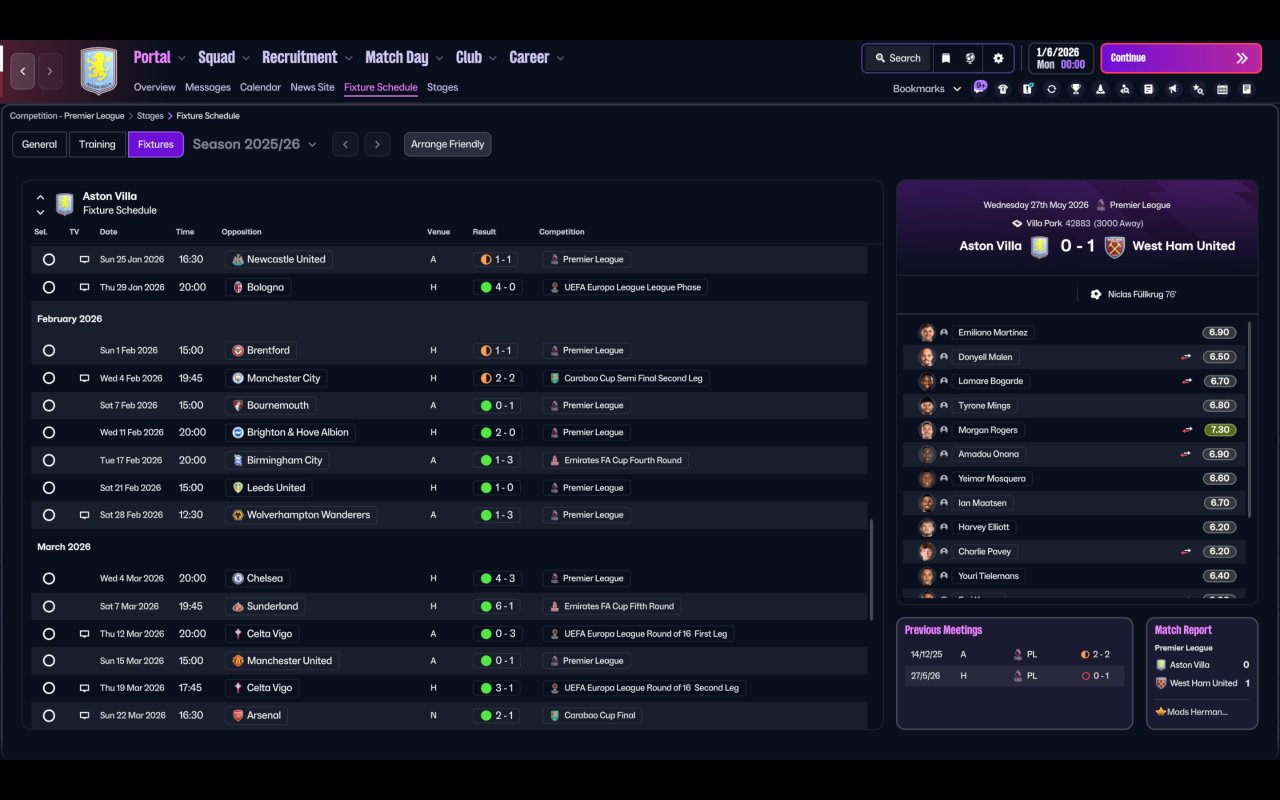
Task: Click the Brentford club crest
Action: tap(238, 351)
